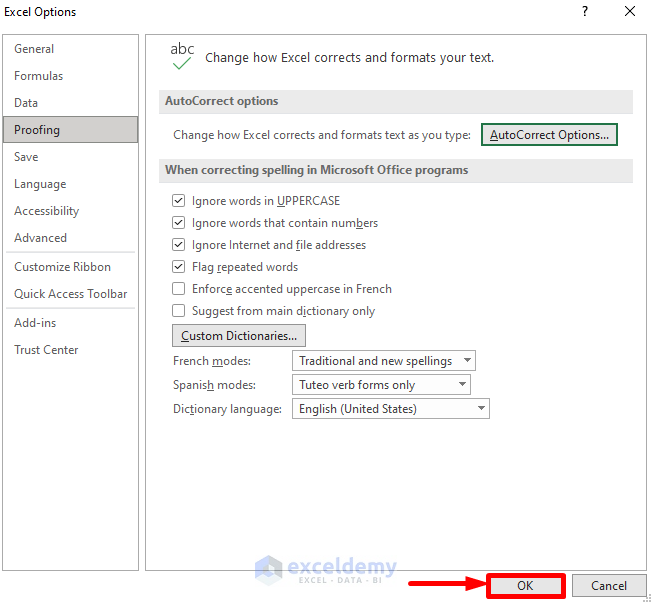Click the 'Excel Options' window title
652x602 pixels.
[40, 12]
